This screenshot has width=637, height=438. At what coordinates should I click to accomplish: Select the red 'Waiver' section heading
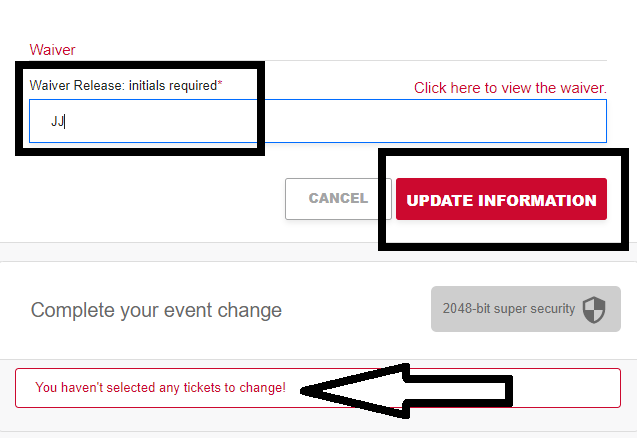(52, 49)
